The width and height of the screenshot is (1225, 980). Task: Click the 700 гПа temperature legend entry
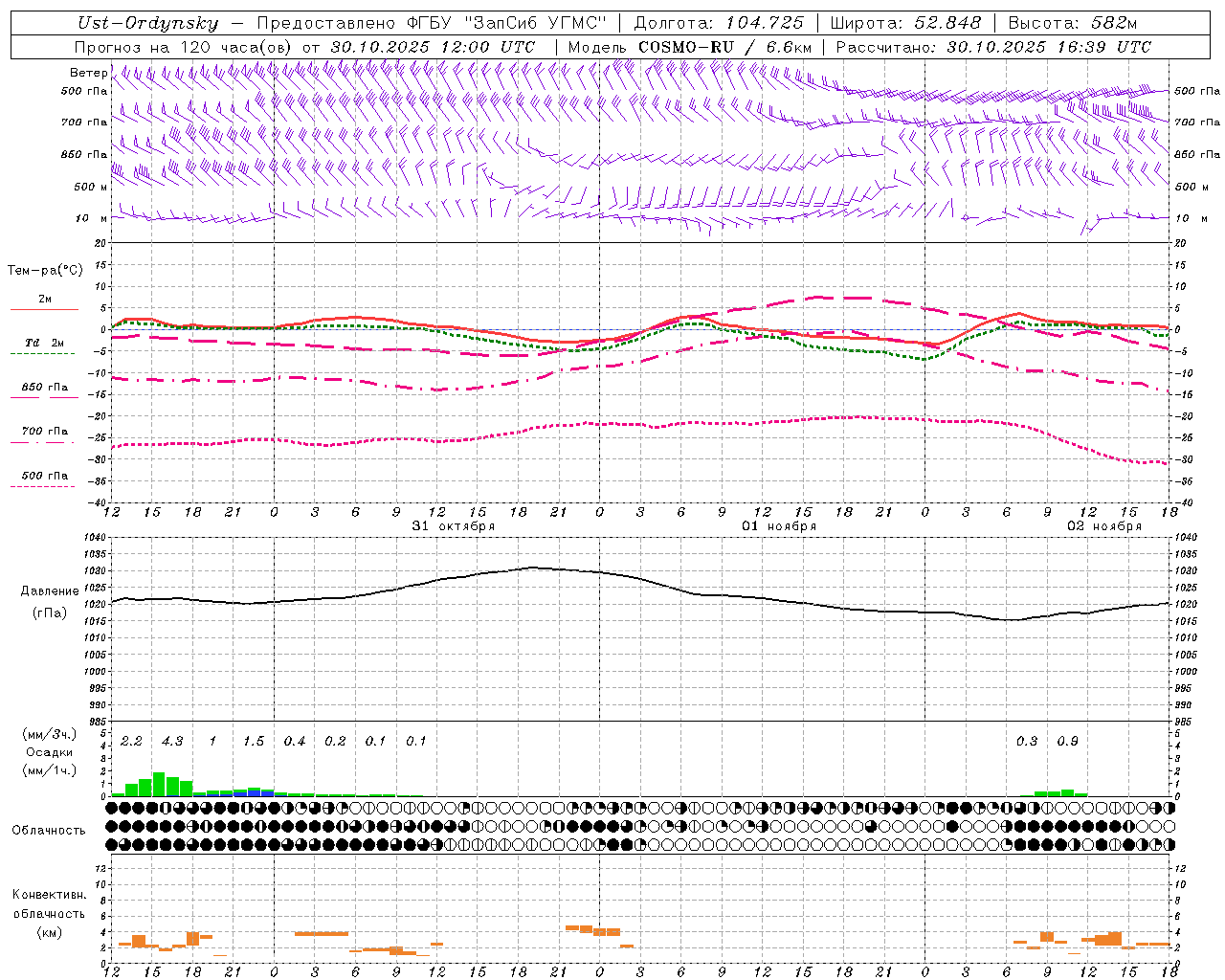(45, 432)
